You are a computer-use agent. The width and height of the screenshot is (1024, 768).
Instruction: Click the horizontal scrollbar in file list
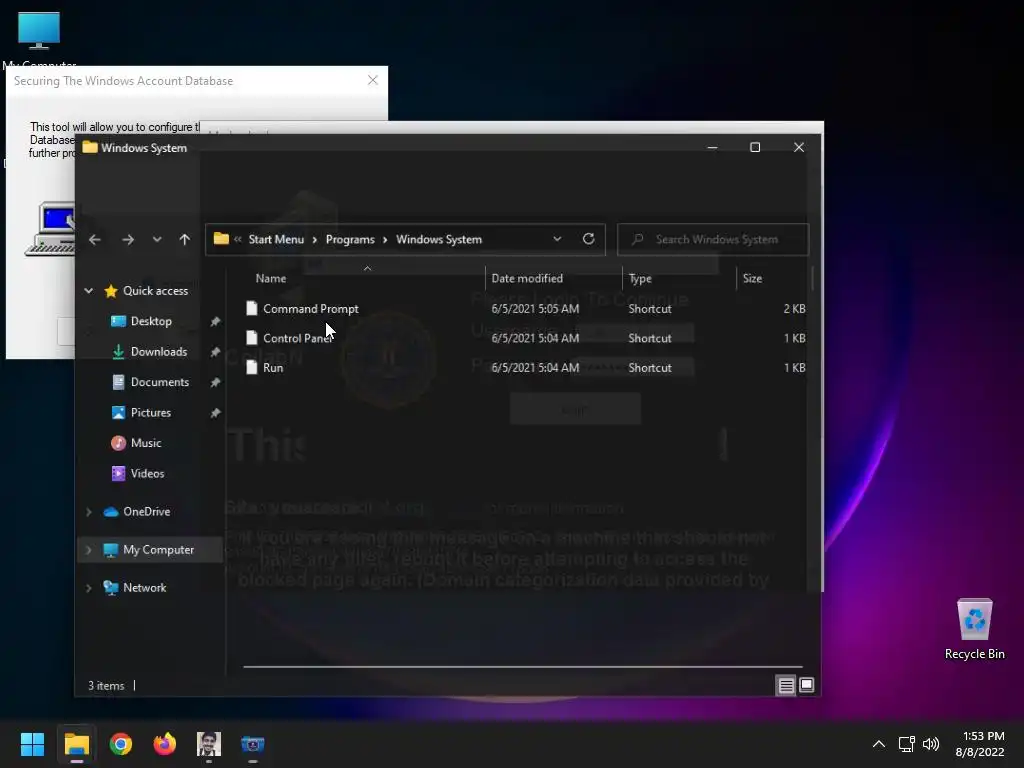click(x=522, y=667)
